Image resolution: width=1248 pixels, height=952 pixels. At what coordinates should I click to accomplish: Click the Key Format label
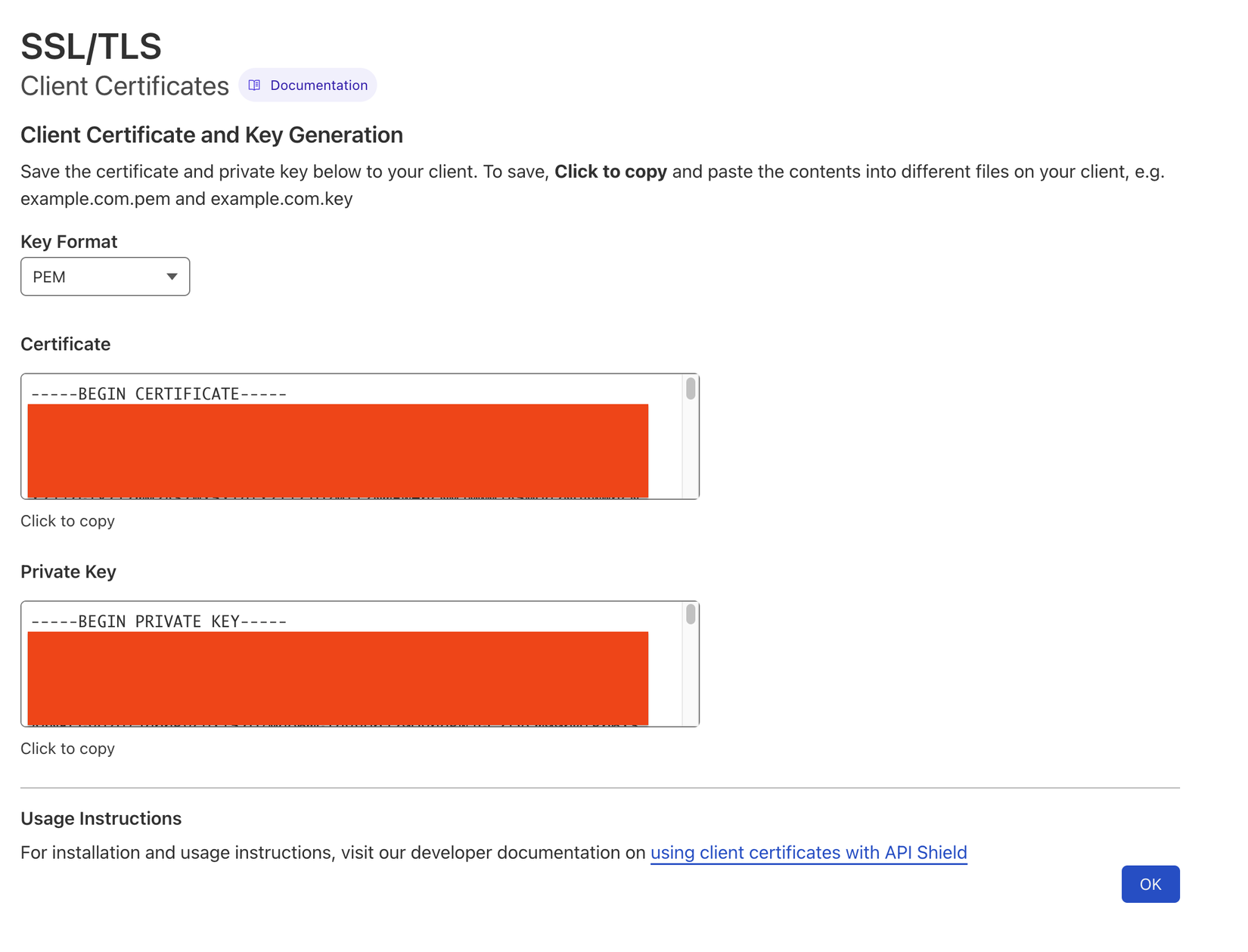69,242
